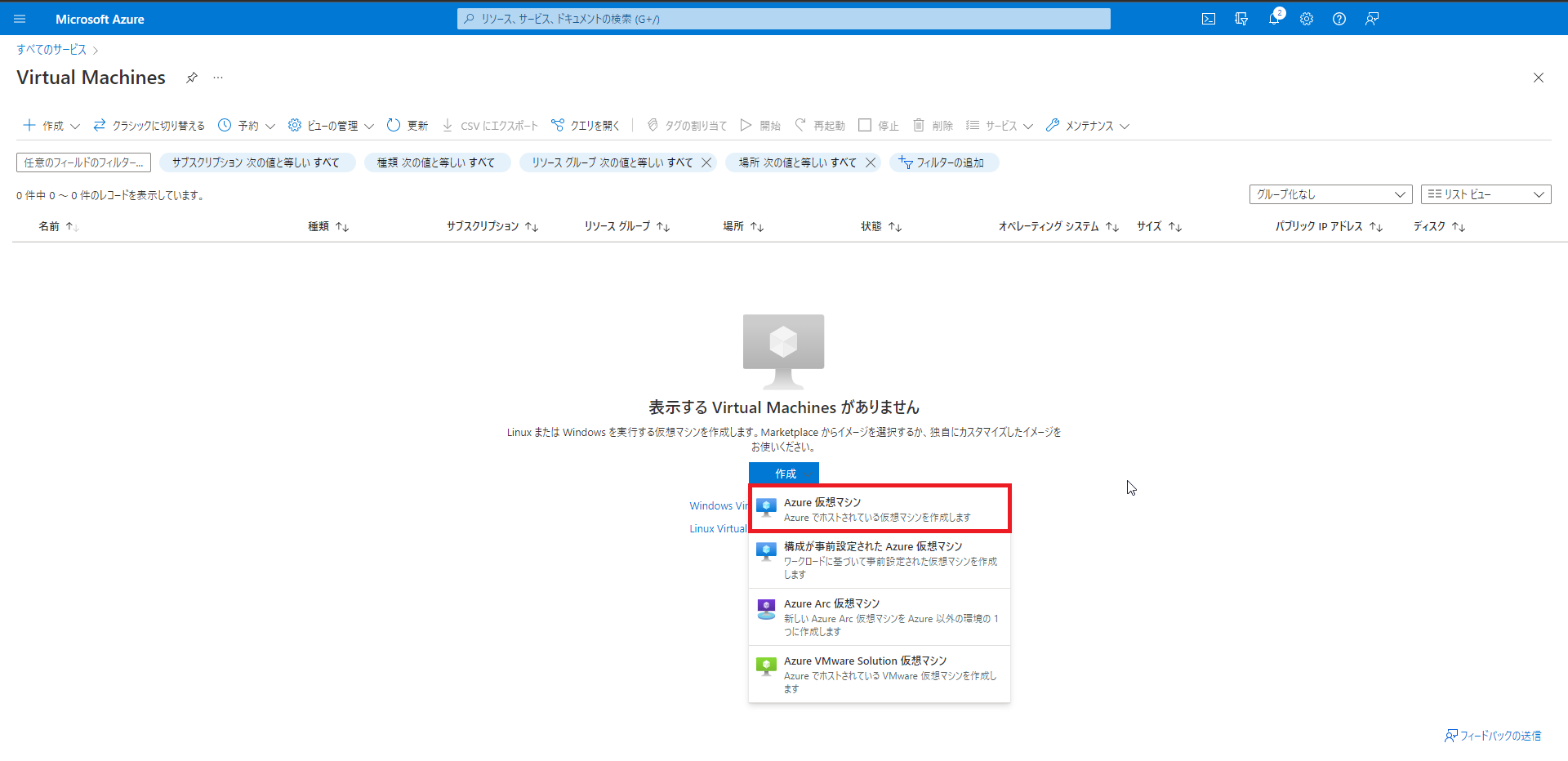1568x761 pixels.
Task: Remove the リソース グループ filter
Action: pos(706,162)
